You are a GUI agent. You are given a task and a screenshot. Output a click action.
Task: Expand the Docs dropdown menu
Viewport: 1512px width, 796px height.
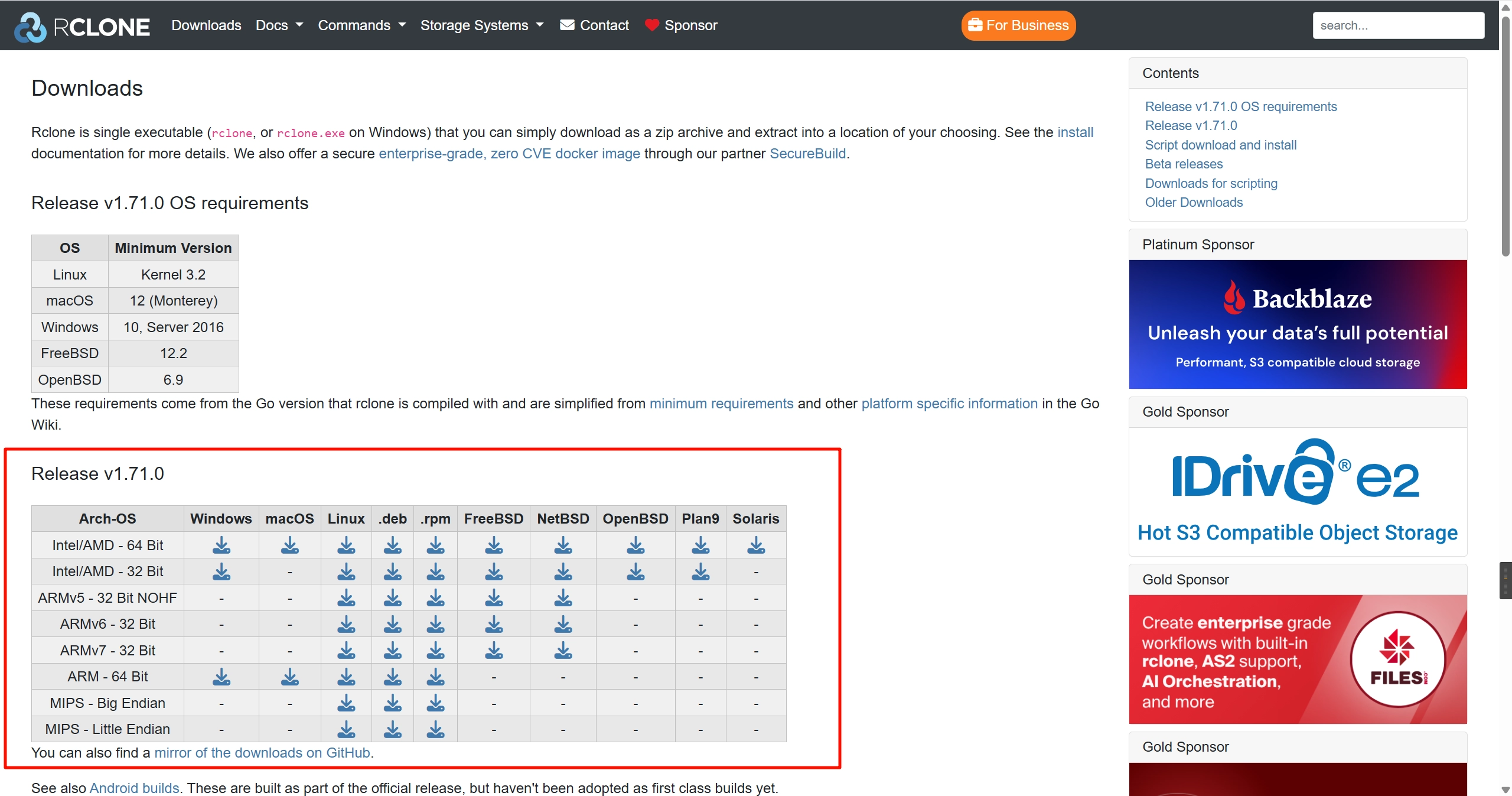click(279, 25)
